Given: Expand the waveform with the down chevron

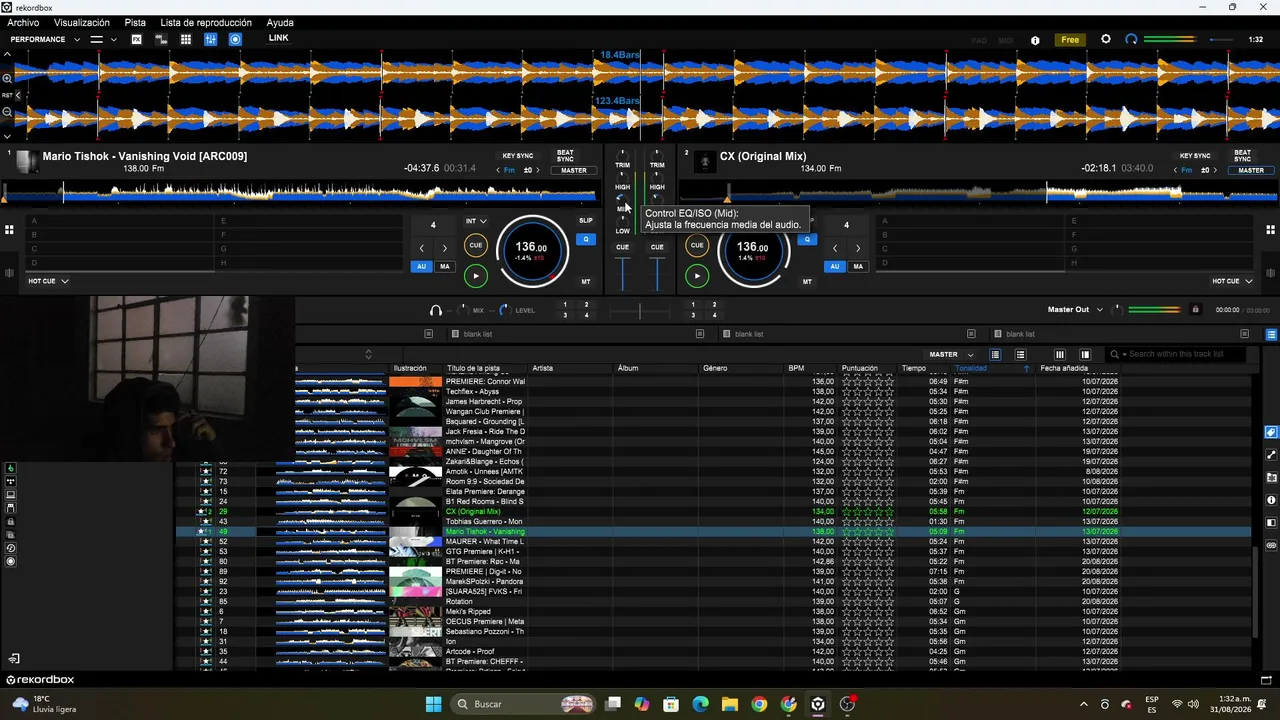Looking at the screenshot, I should pos(7,136).
